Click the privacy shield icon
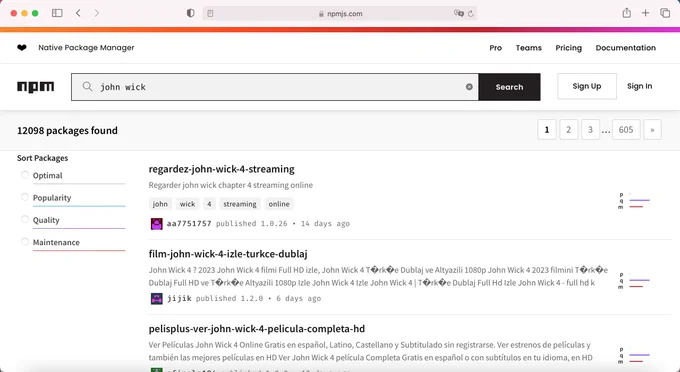680x372 pixels. (x=190, y=13)
